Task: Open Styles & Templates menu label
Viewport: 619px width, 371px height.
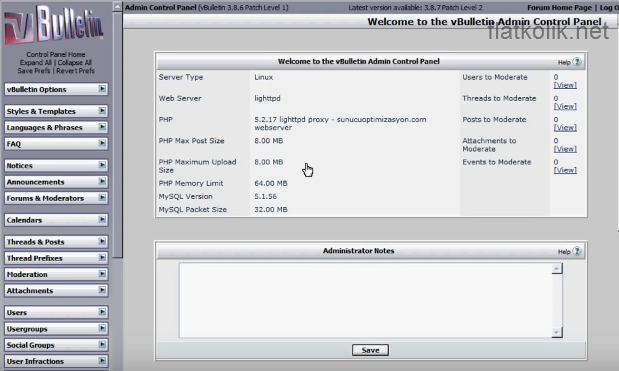Action: 41,111
